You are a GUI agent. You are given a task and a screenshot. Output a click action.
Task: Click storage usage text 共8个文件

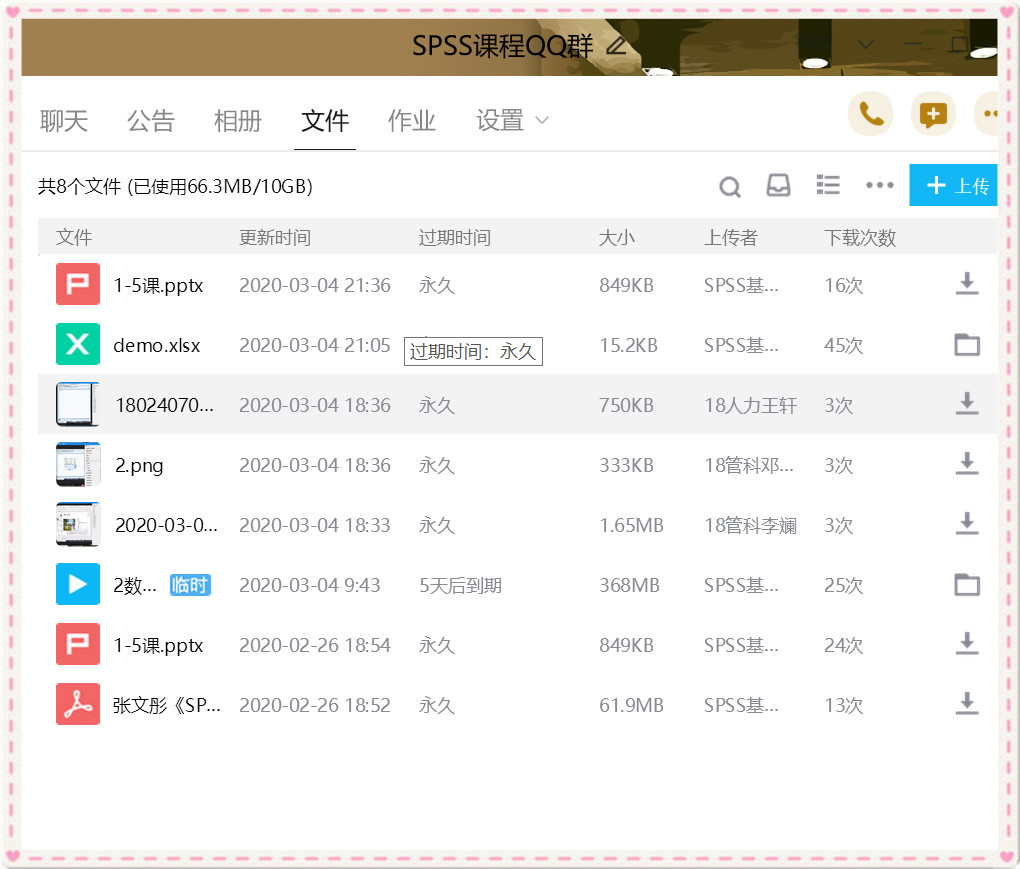[175, 187]
